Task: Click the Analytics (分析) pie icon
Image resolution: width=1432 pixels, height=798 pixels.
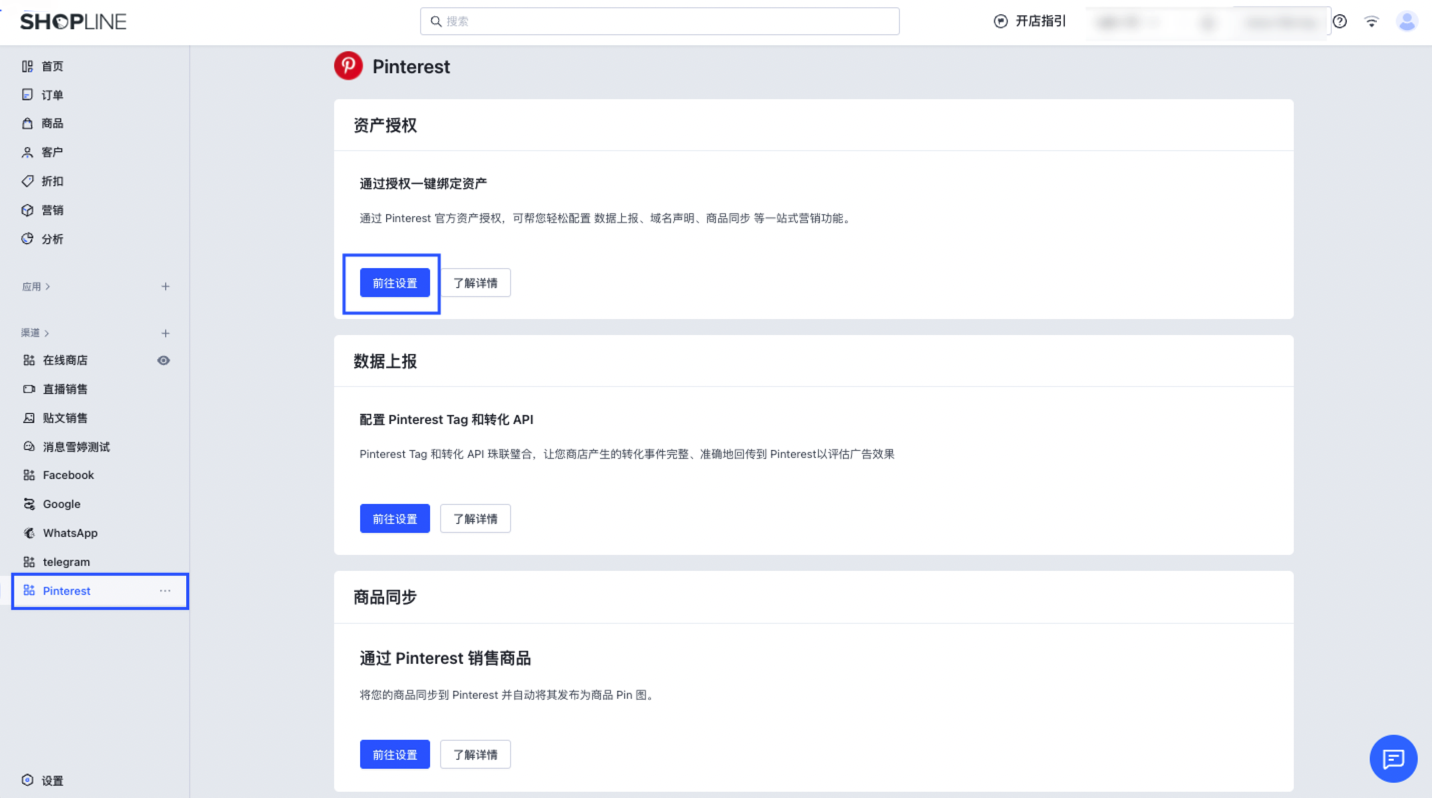Action: [x=28, y=239]
